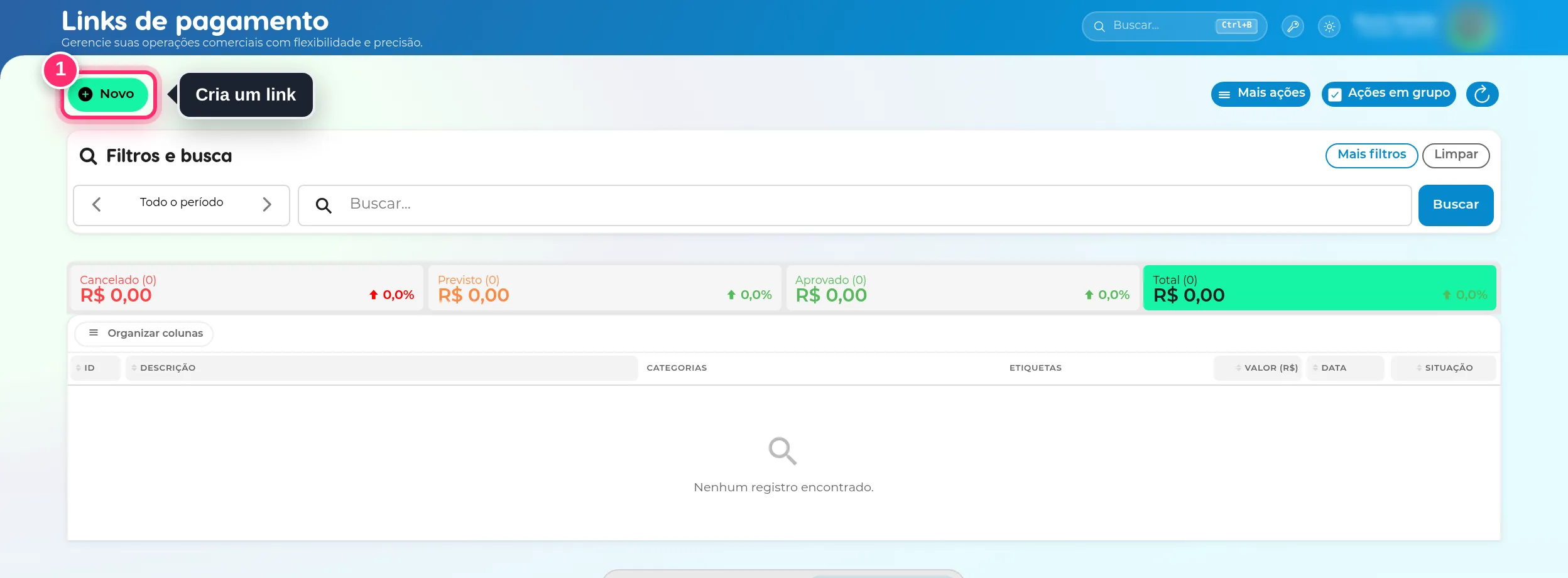Focus the top Buscar search field
1568x578 pixels.
1174,26
